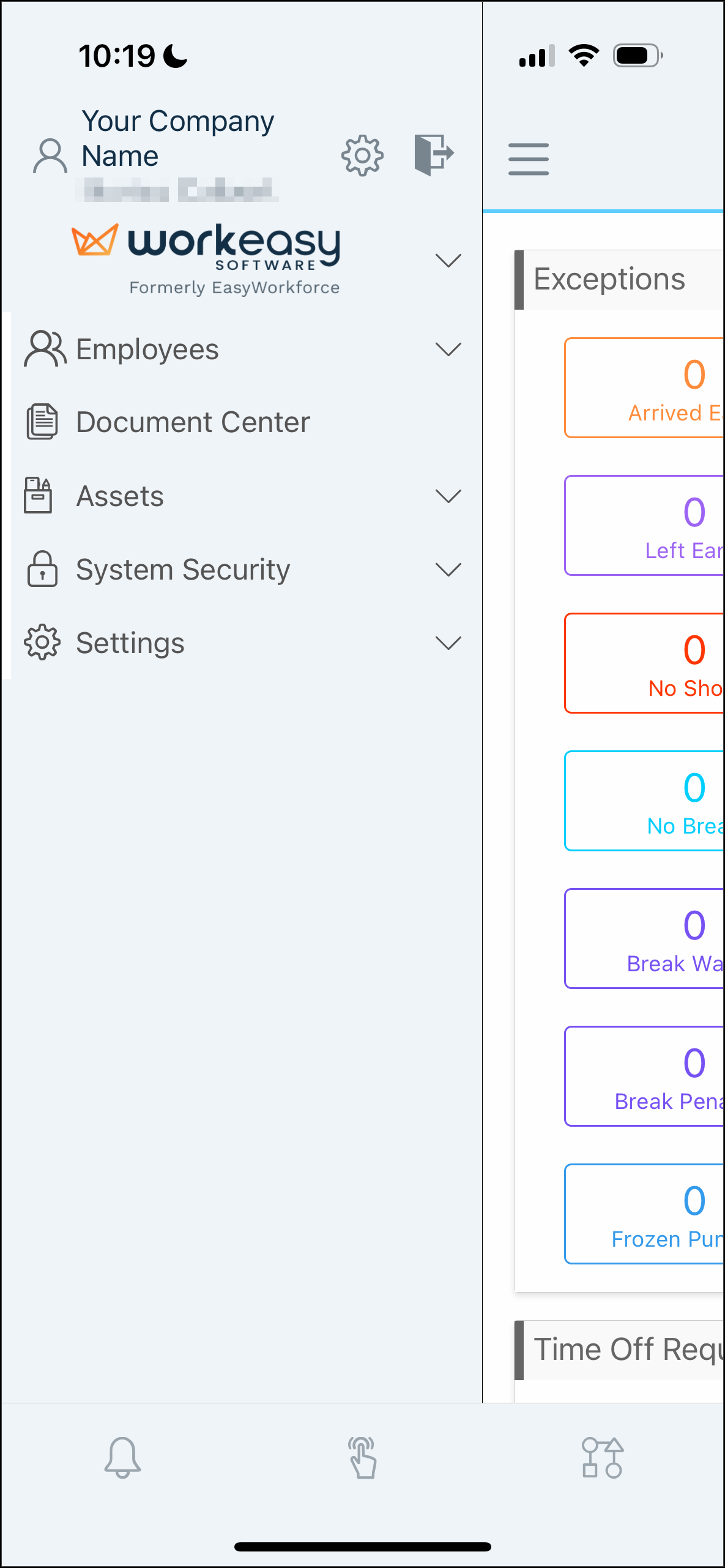Open notifications bell in bottom bar
Image resolution: width=725 pixels, height=1568 pixels.
pos(122,1458)
